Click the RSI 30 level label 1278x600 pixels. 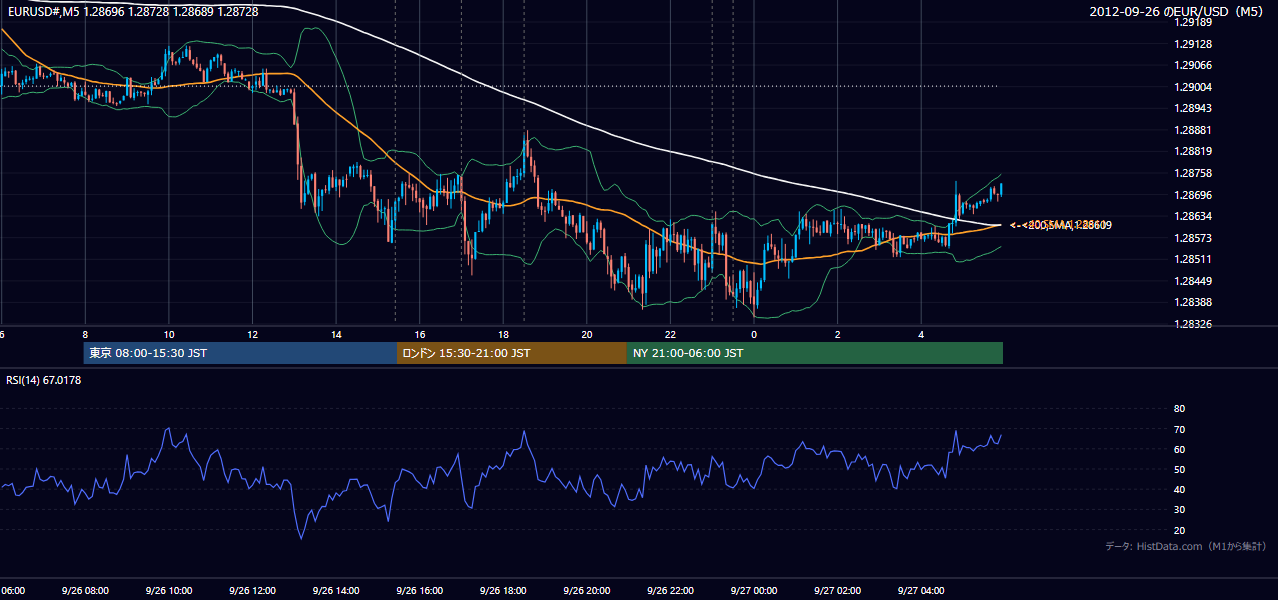(1179, 510)
